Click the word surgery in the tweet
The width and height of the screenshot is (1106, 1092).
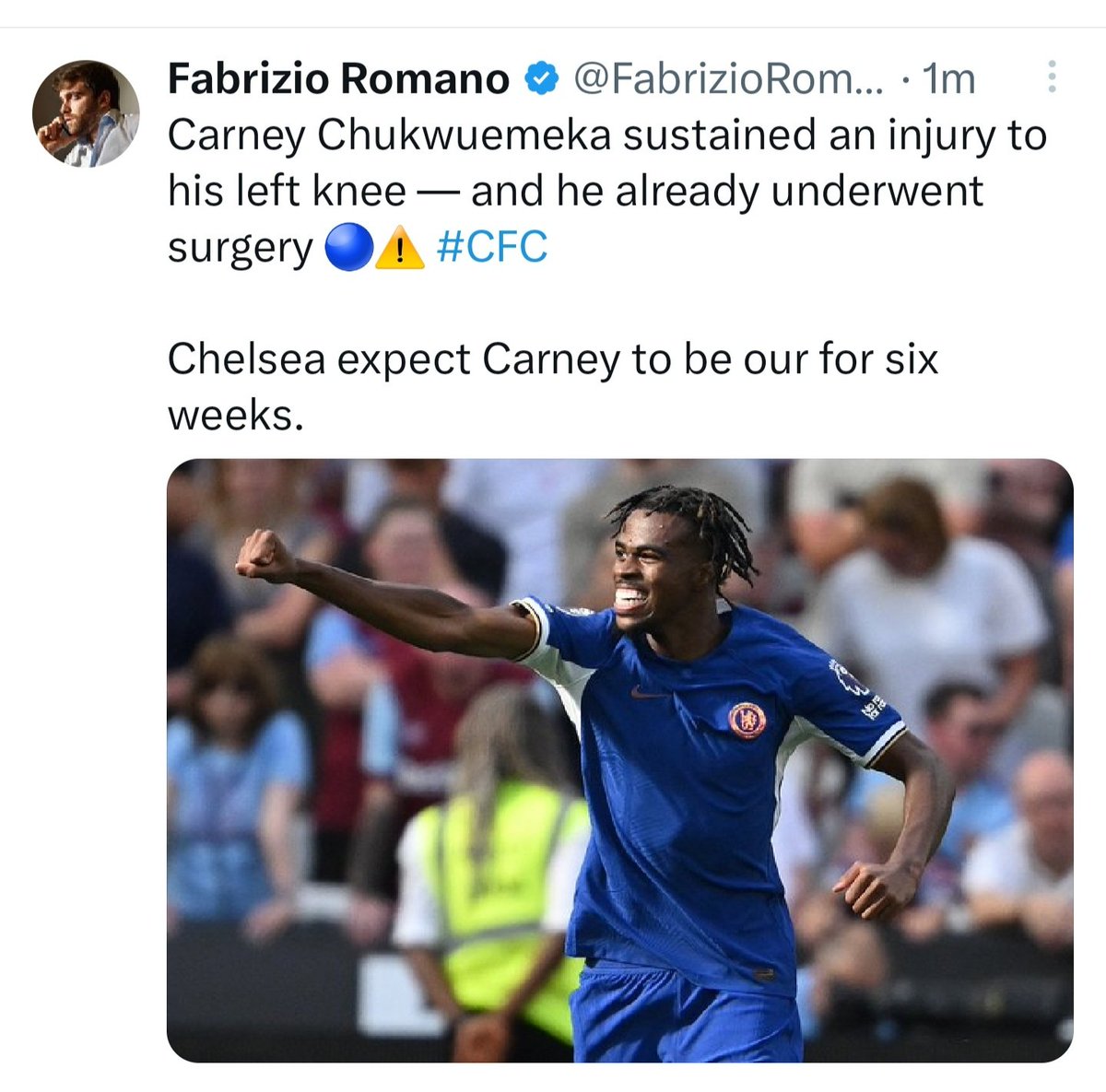coord(241,249)
